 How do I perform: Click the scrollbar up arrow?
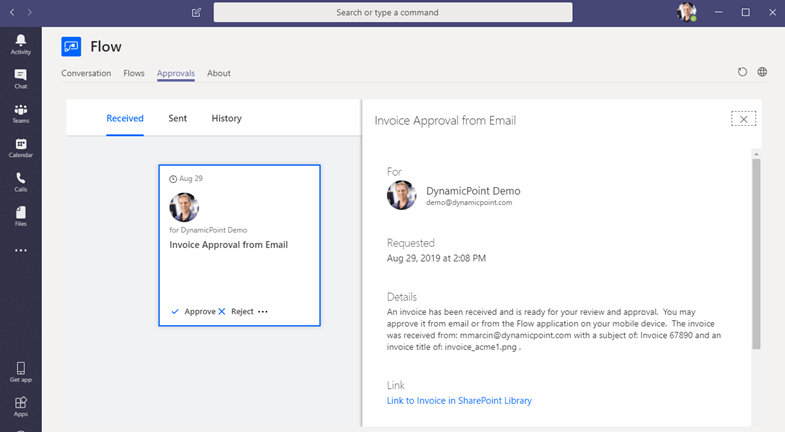click(x=756, y=154)
